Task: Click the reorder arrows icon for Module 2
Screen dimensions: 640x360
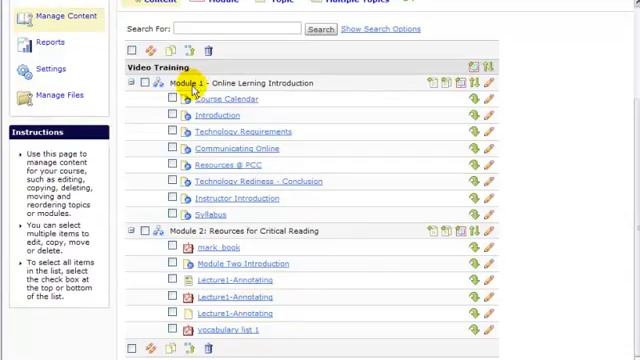Action: click(x=474, y=231)
